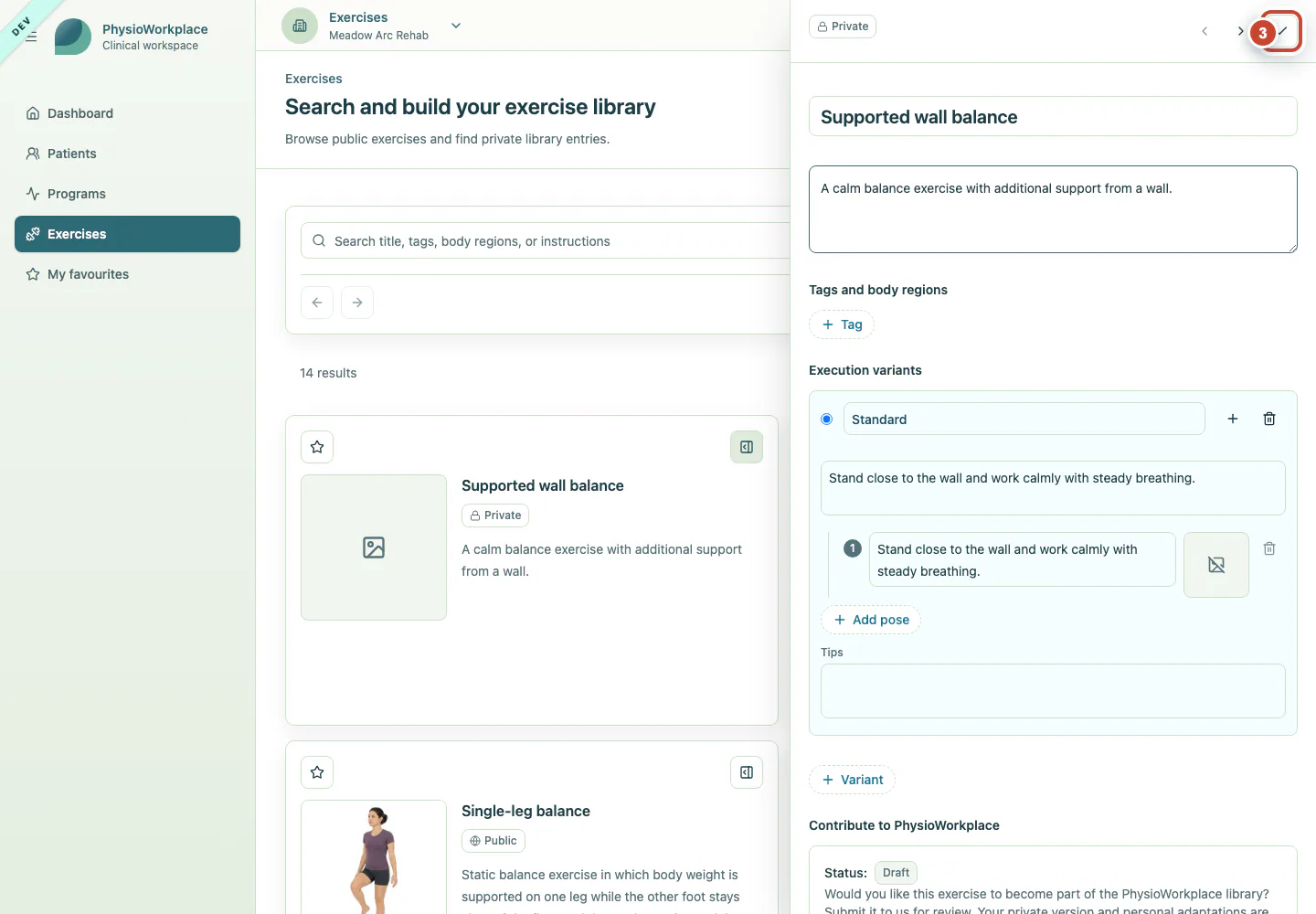Viewport: 1316px width, 914px height.
Task: Go to Patients in the sidebar
Action: point(127,154)
